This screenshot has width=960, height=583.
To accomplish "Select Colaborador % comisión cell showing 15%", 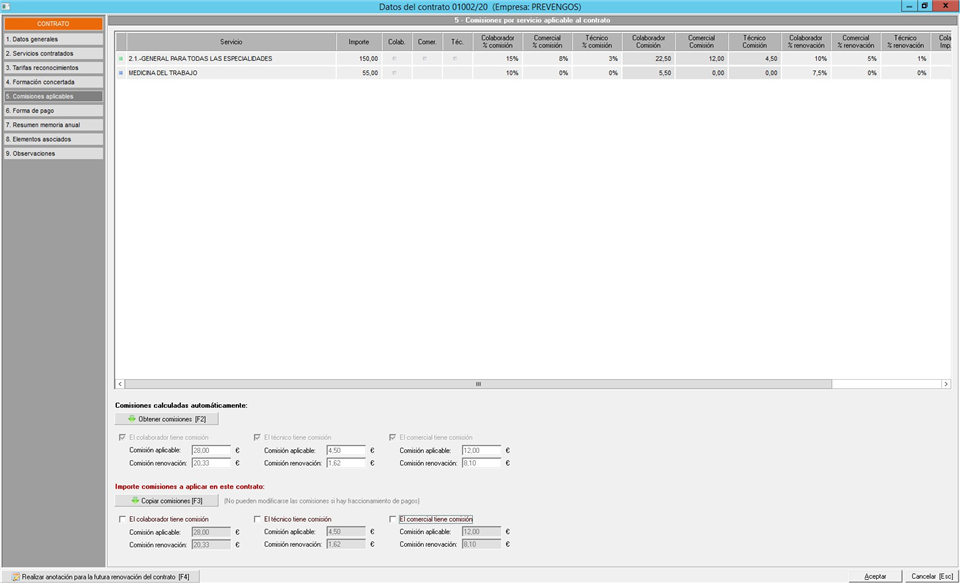I will [x=497, y=59].
